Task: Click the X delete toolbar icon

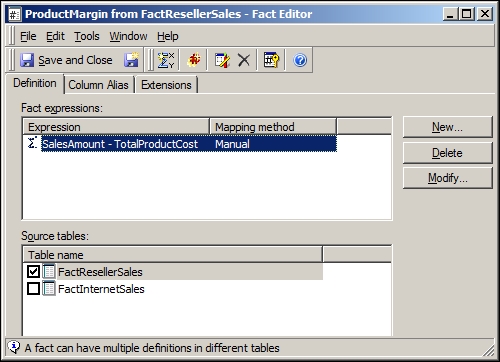Action: (x=244, y=60)
